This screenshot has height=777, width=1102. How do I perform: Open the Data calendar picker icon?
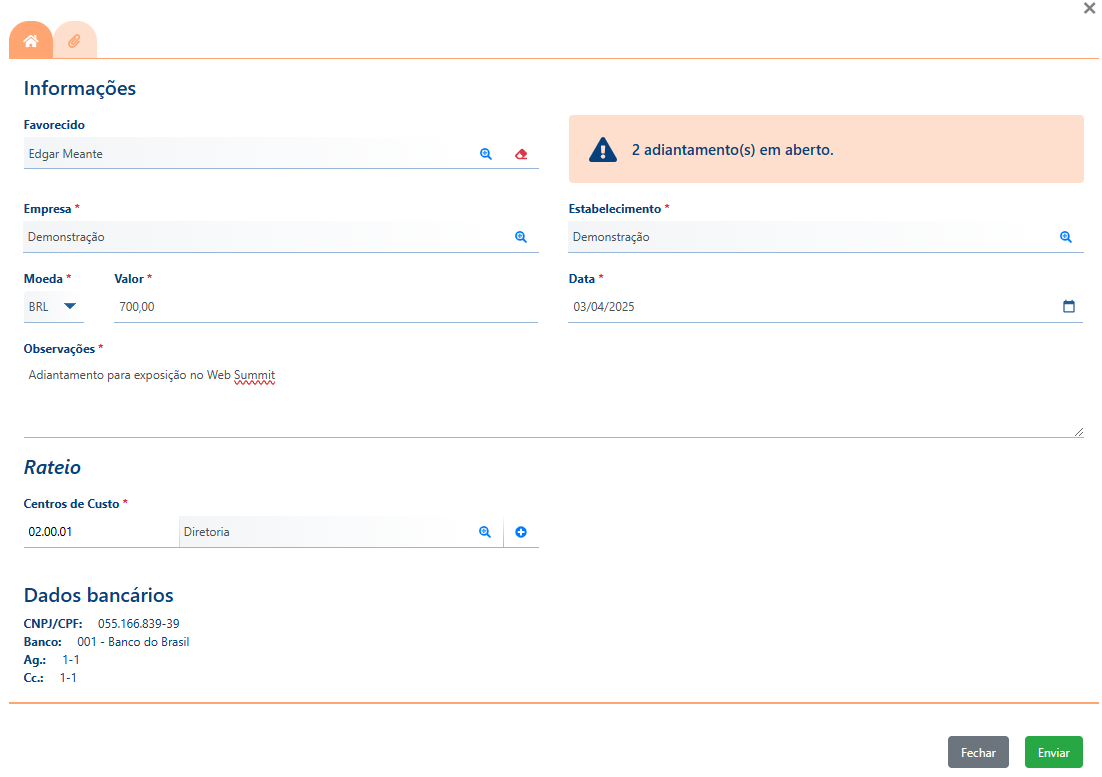pos(1068,306)
